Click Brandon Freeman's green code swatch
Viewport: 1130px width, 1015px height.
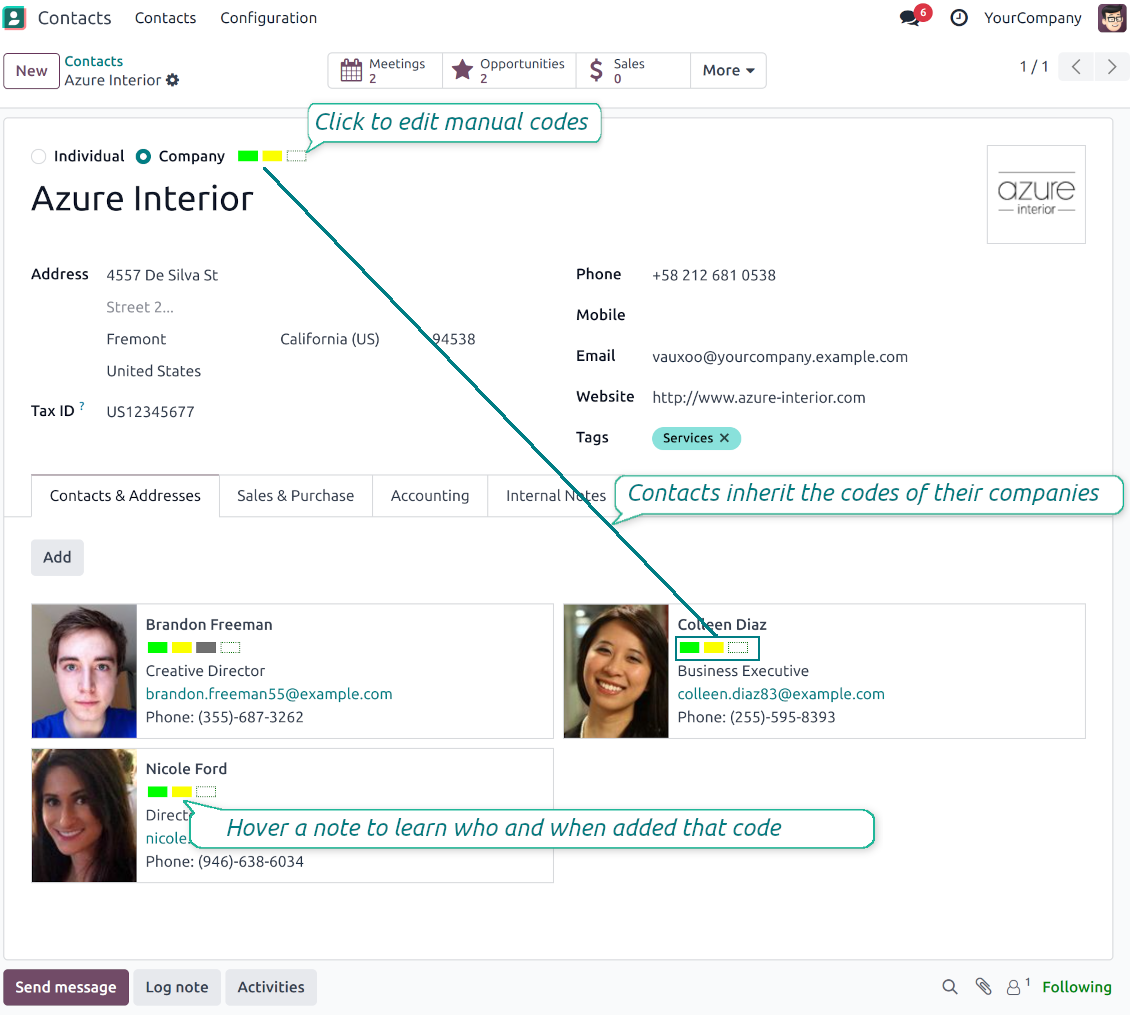pos(158,647)
